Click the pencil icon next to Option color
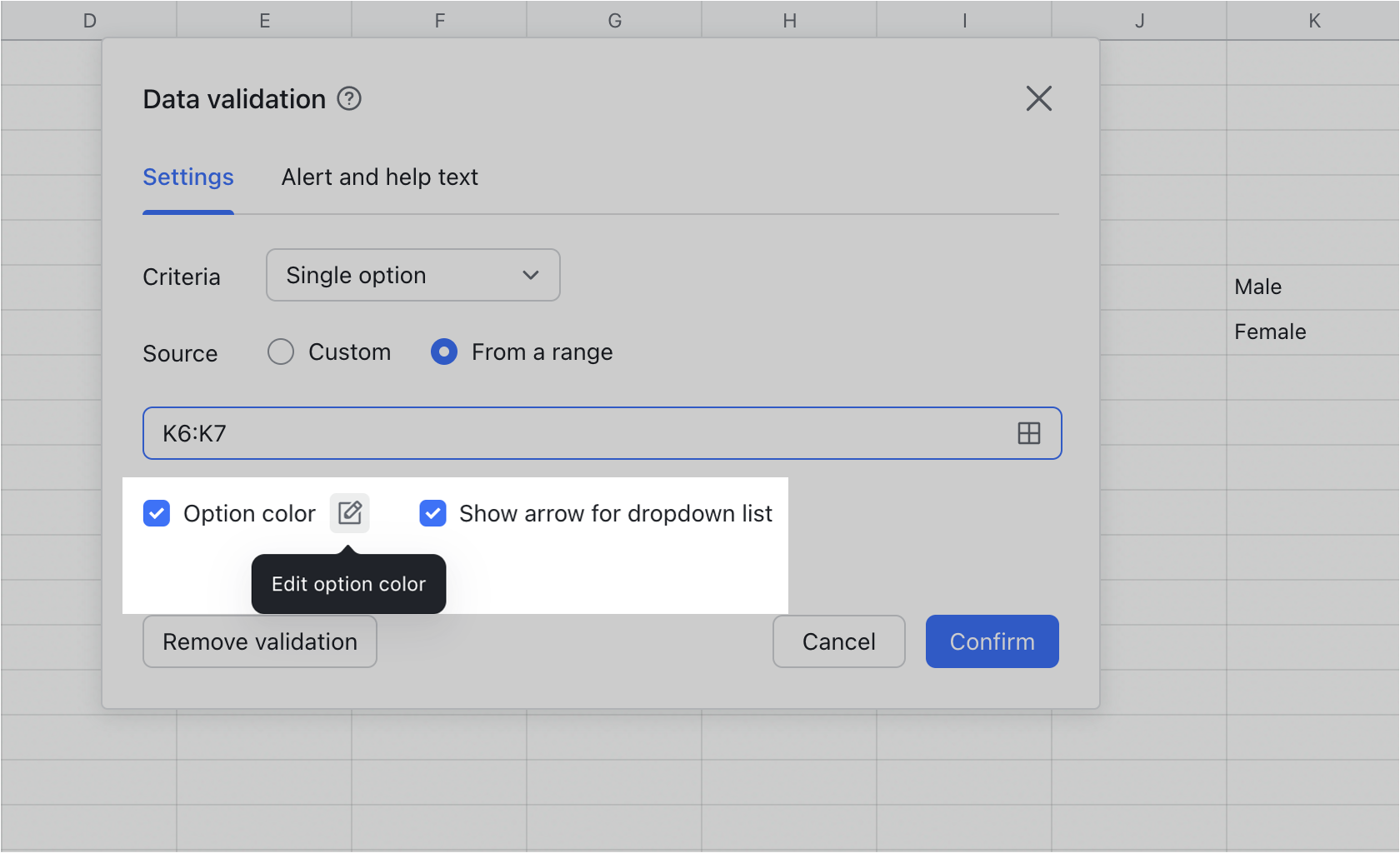The height and width of the screenshot is (853, 1400). tap(349, 513)
